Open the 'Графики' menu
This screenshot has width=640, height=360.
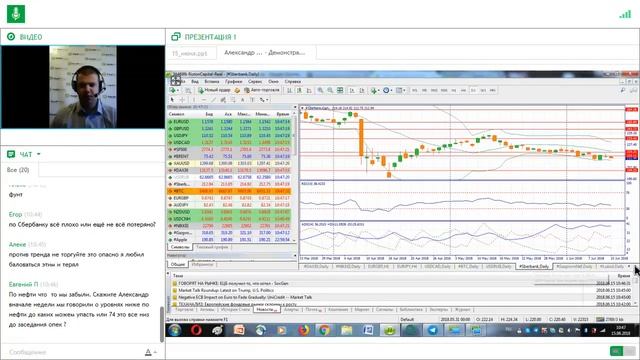[233, 82]
